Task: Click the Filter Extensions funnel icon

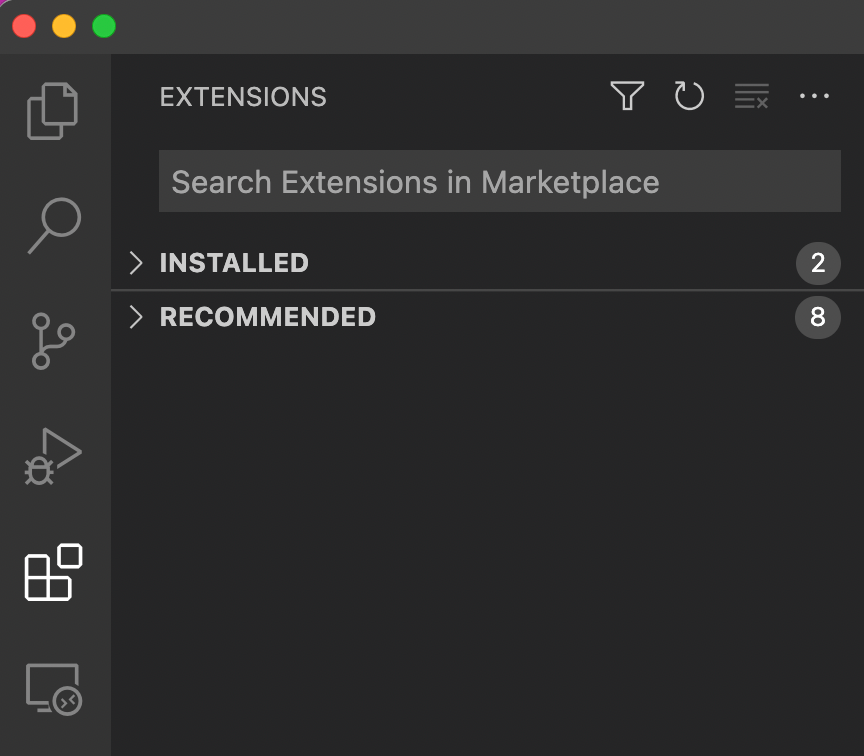Action: pos(627,96)
